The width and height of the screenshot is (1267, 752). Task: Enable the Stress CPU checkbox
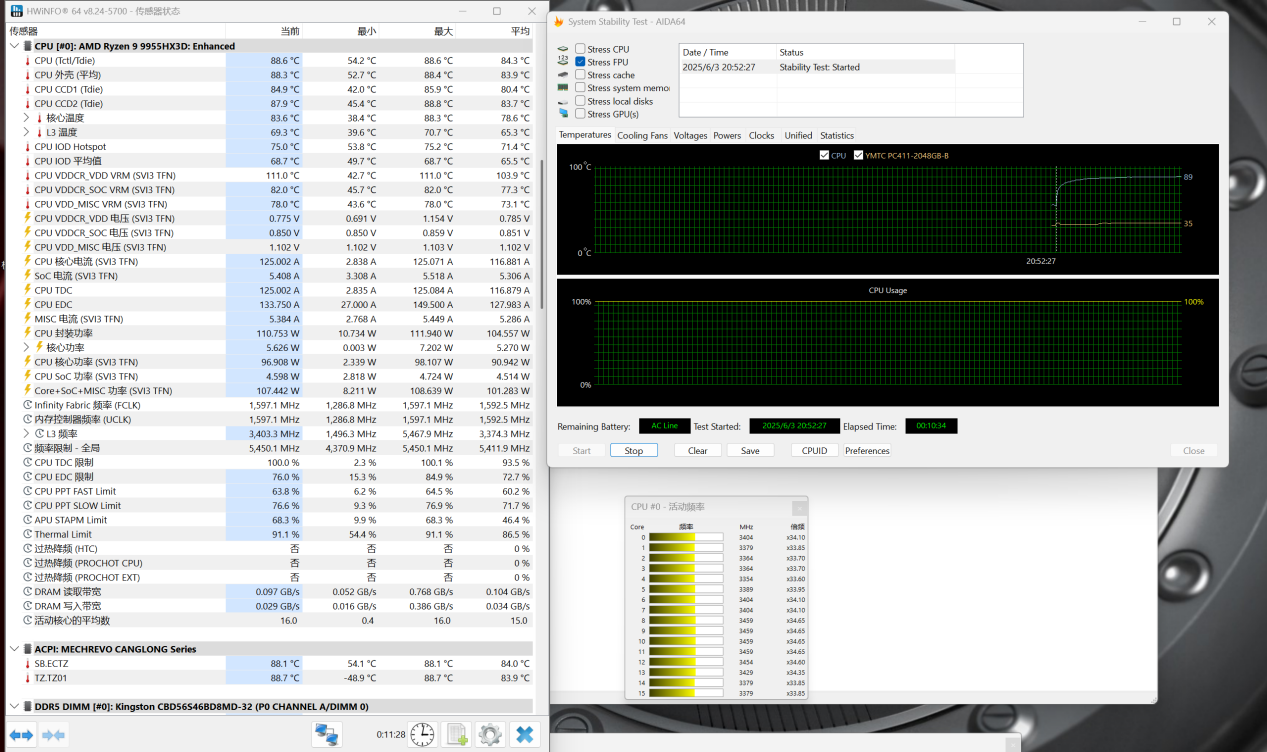tap(580, 49)
